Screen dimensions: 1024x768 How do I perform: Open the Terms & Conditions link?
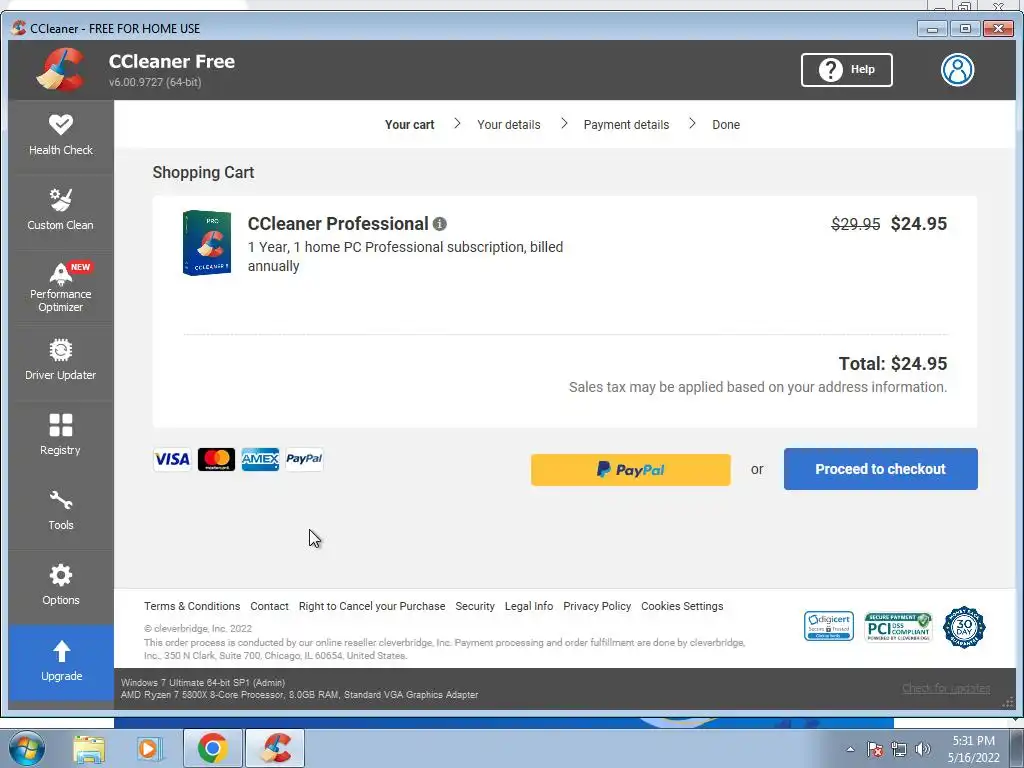[x=192, y=606]
